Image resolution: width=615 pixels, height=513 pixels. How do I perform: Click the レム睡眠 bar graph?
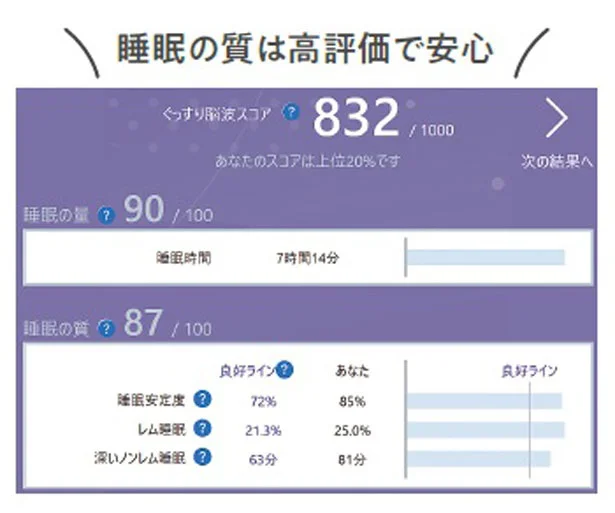(x=486, y=430)
